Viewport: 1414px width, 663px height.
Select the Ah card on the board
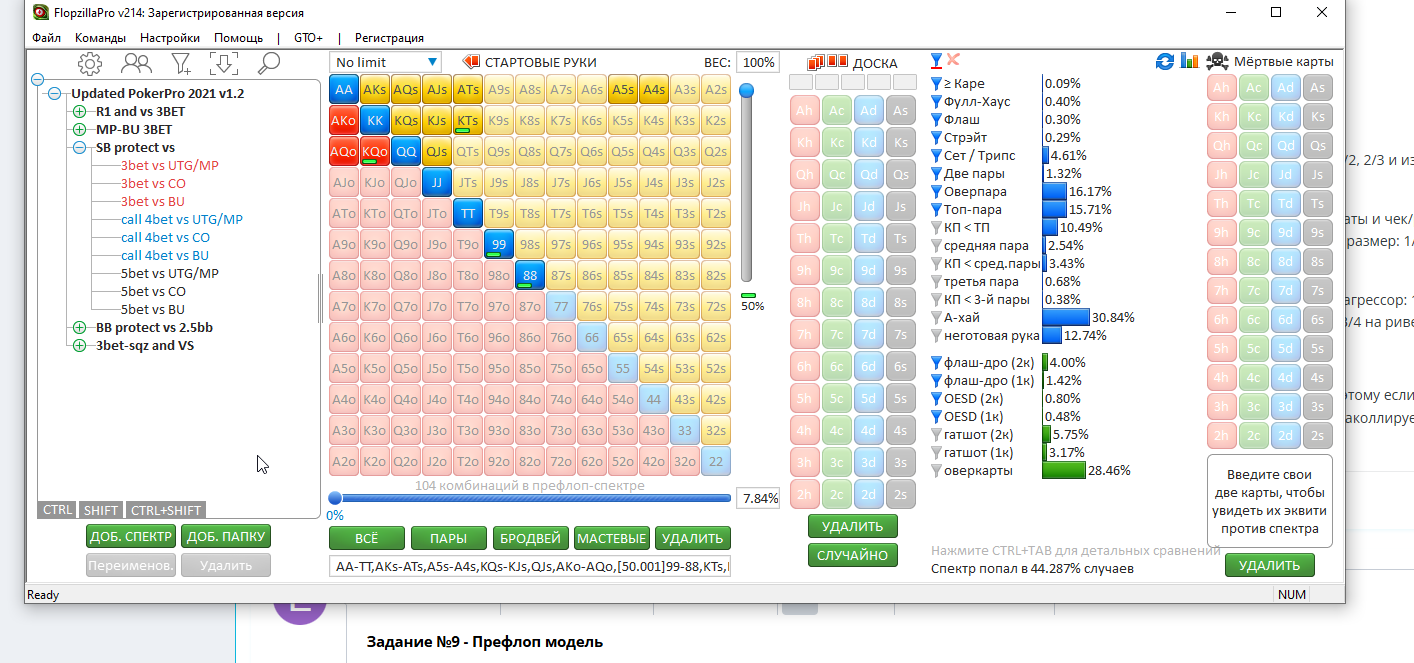click(805, 110)
